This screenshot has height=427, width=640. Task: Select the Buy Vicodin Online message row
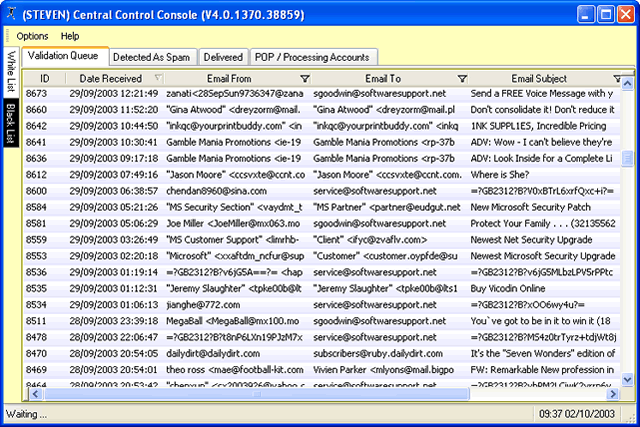322,288
